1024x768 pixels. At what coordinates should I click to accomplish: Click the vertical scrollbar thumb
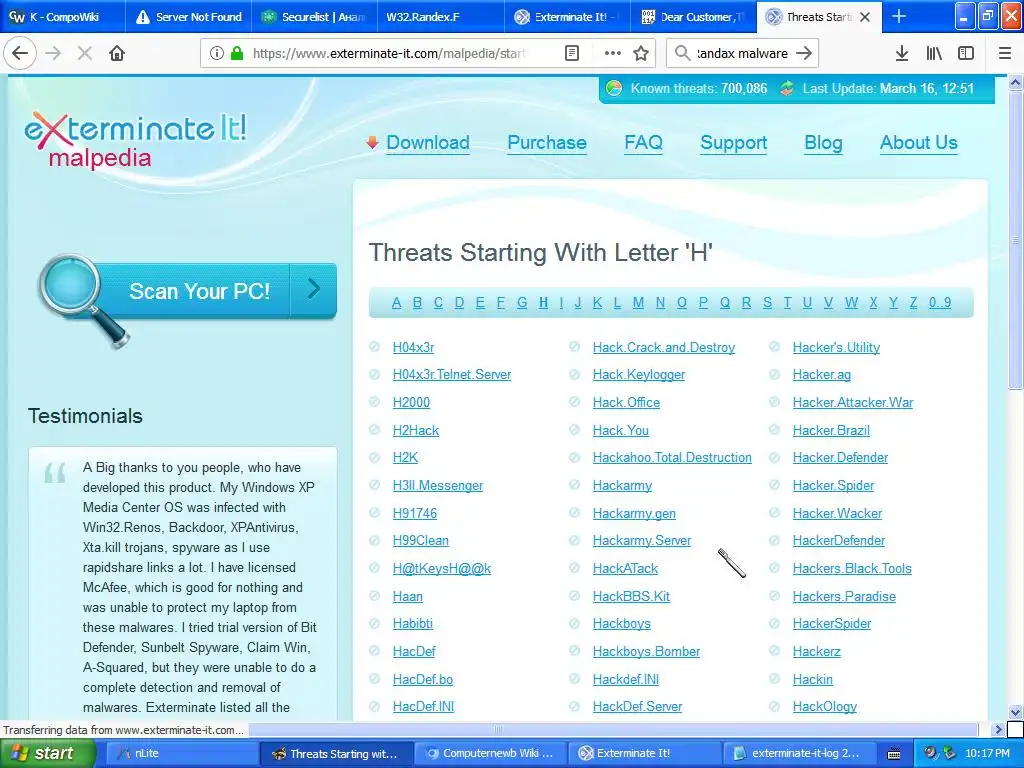point(1015,240)
